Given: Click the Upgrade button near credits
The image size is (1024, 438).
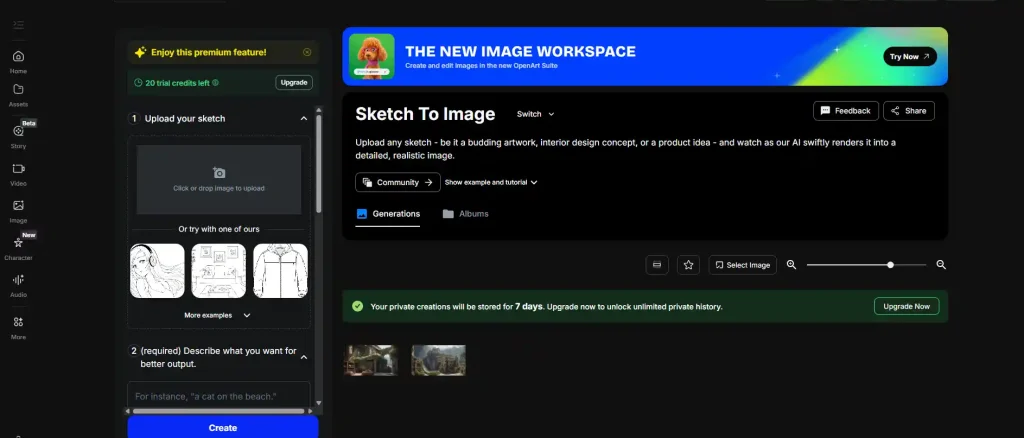Looking at the screenshot, I should (294, 82).
